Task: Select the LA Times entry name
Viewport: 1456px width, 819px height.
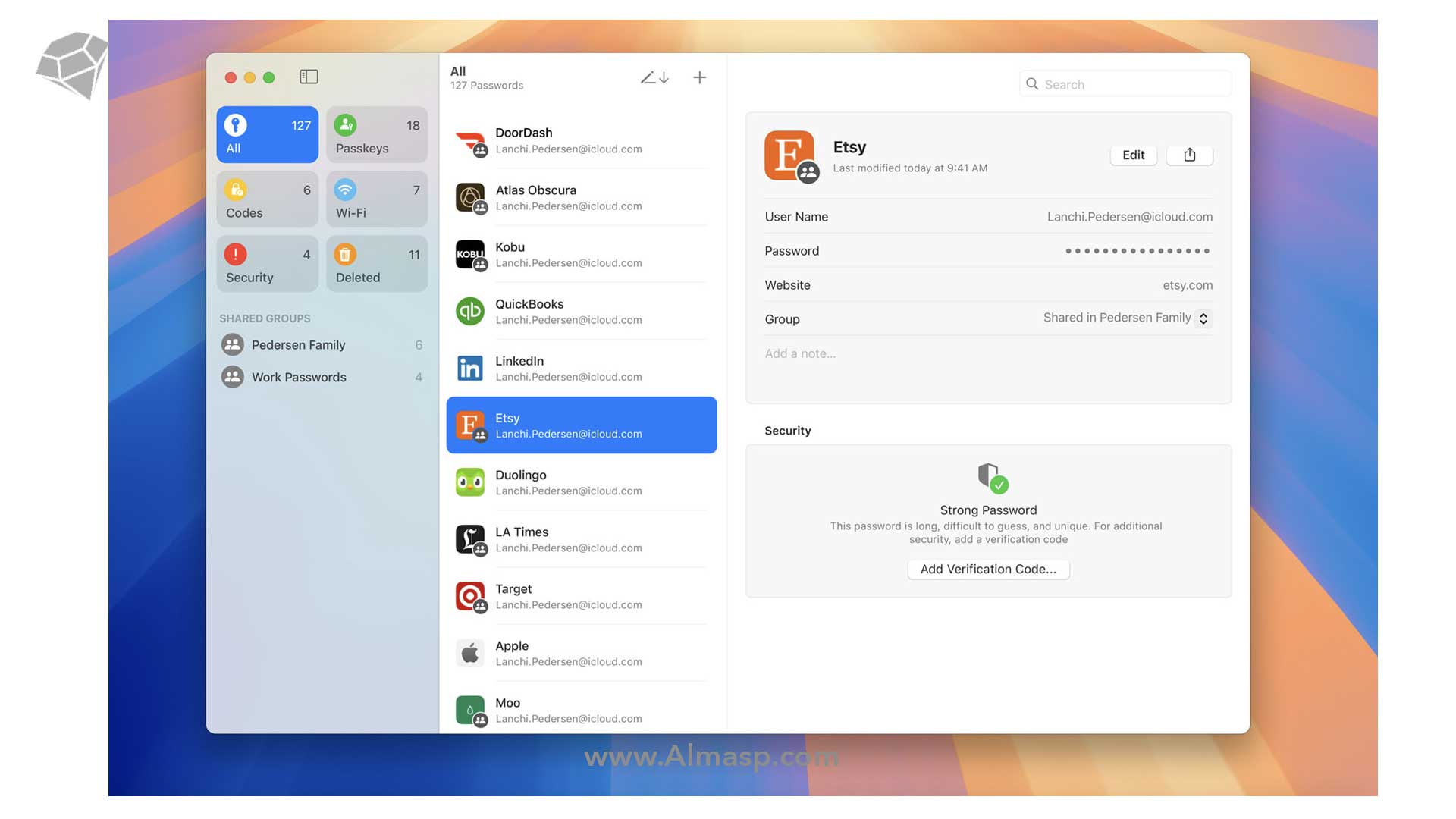Action: tap(522, 532)
